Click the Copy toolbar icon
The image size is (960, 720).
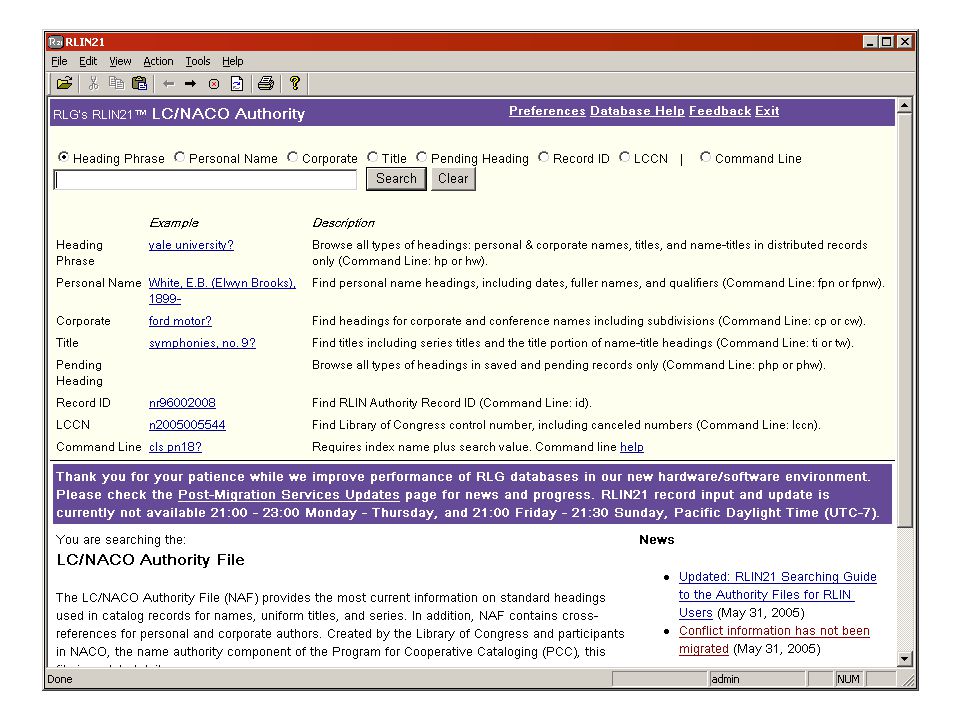click(x=116, y=83)
